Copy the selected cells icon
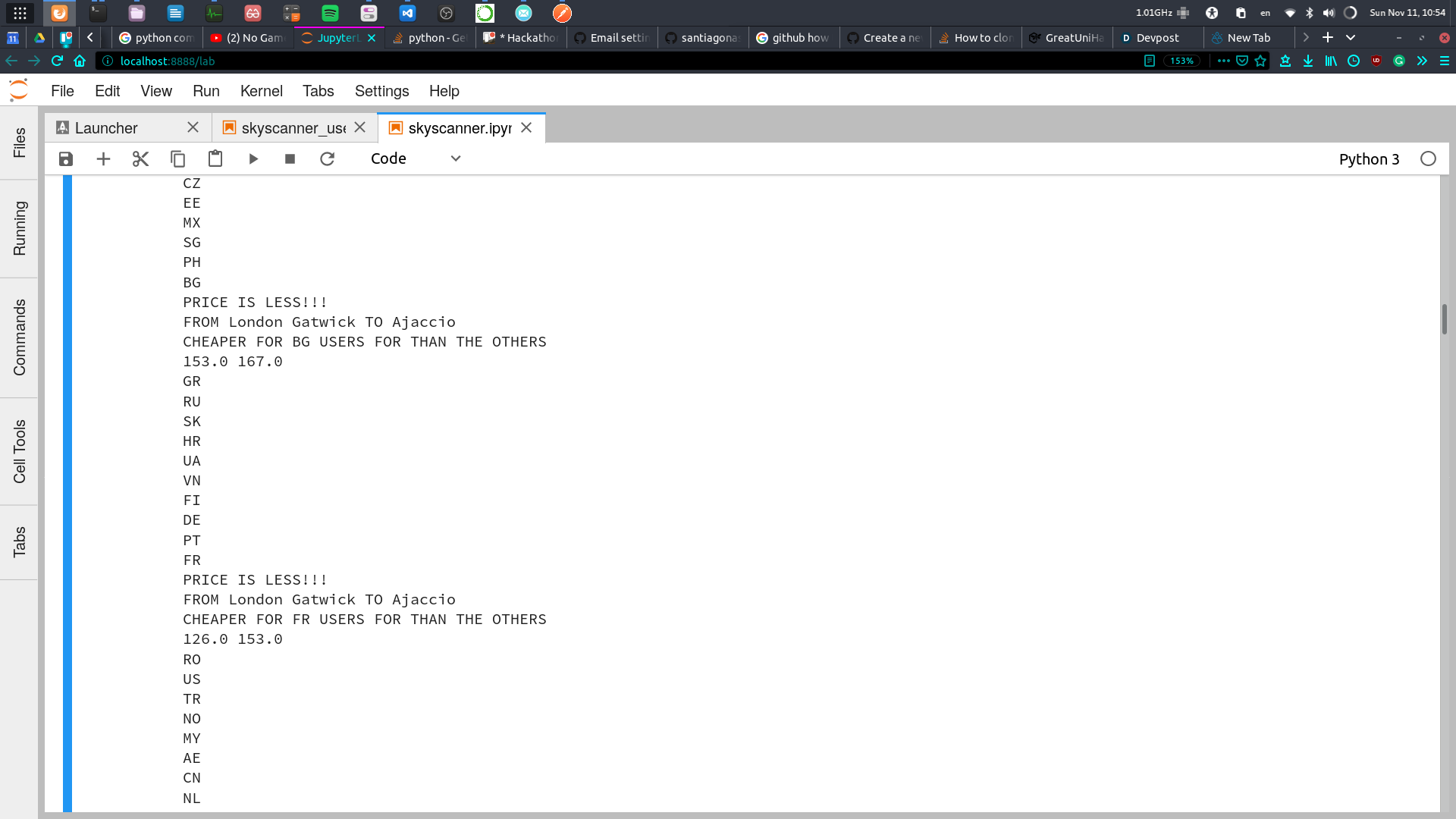This screenshot has height=819, width=1456. [x=177, y=159]
